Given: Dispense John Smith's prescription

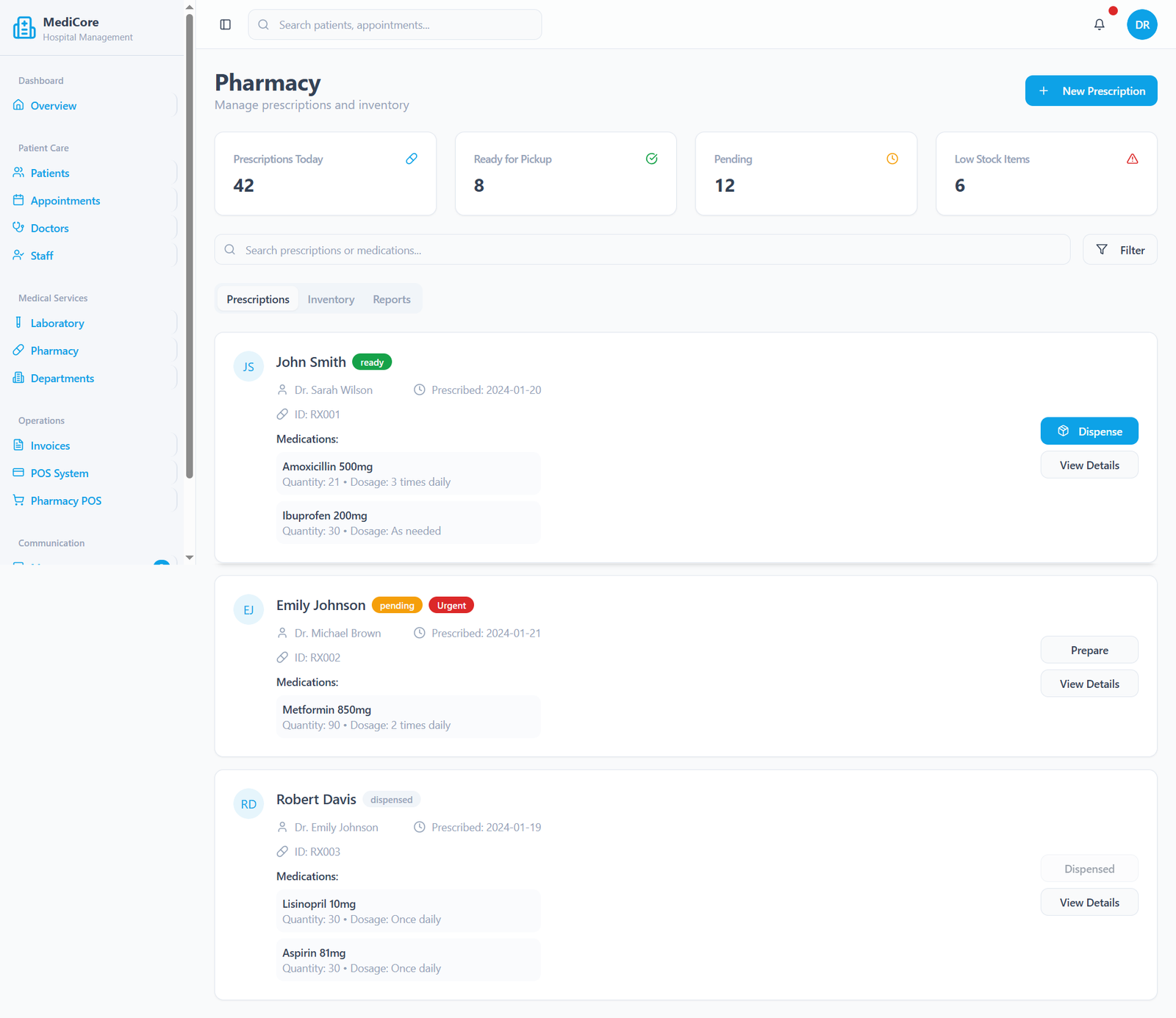Looking at the screenshot, I should tap(1089, 431).
